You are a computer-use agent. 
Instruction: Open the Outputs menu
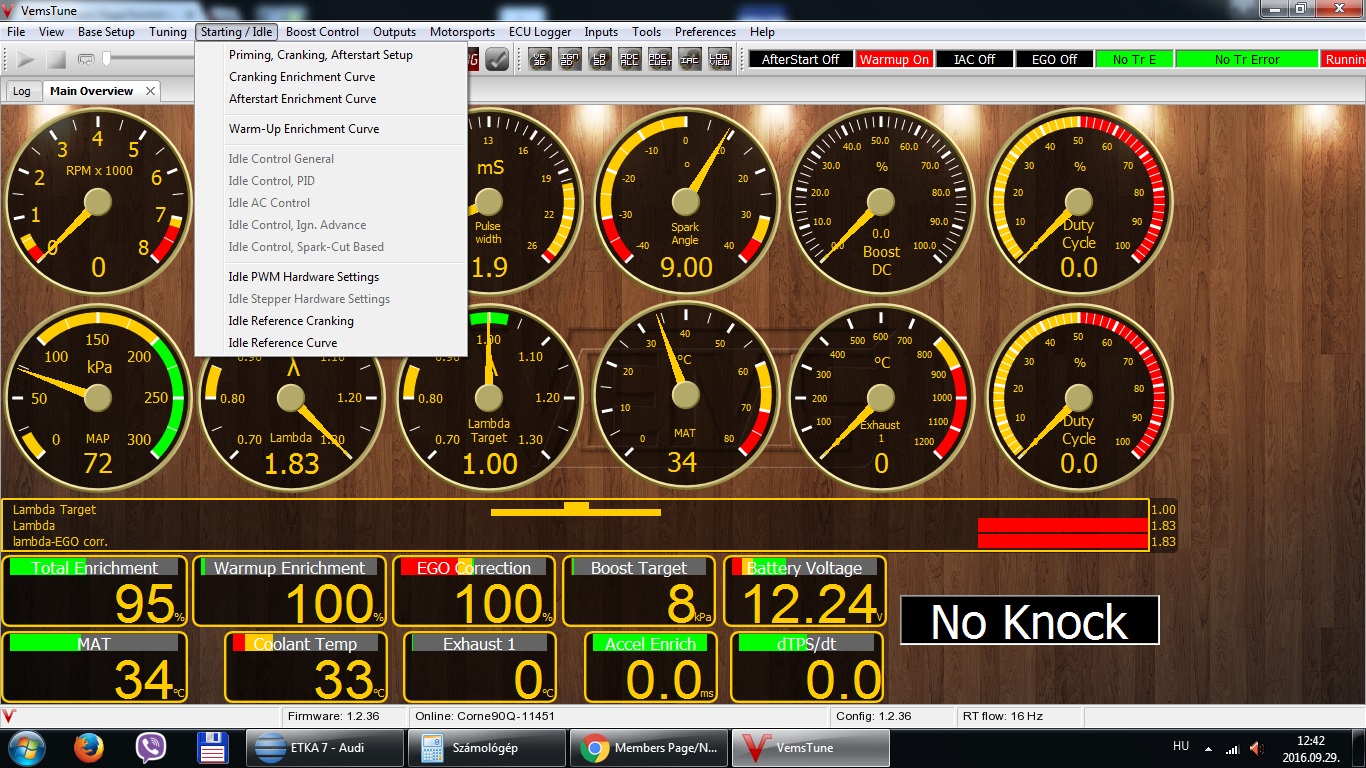394,32
